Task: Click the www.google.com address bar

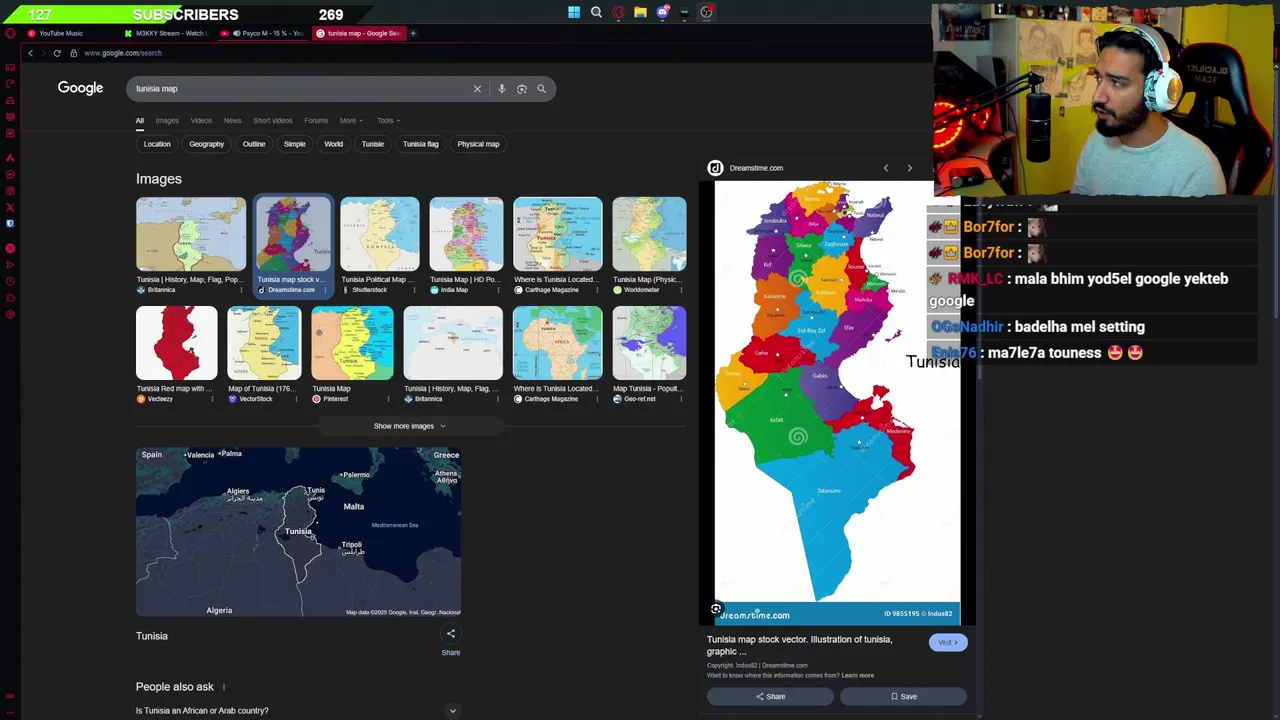Action: pos(123,53)
